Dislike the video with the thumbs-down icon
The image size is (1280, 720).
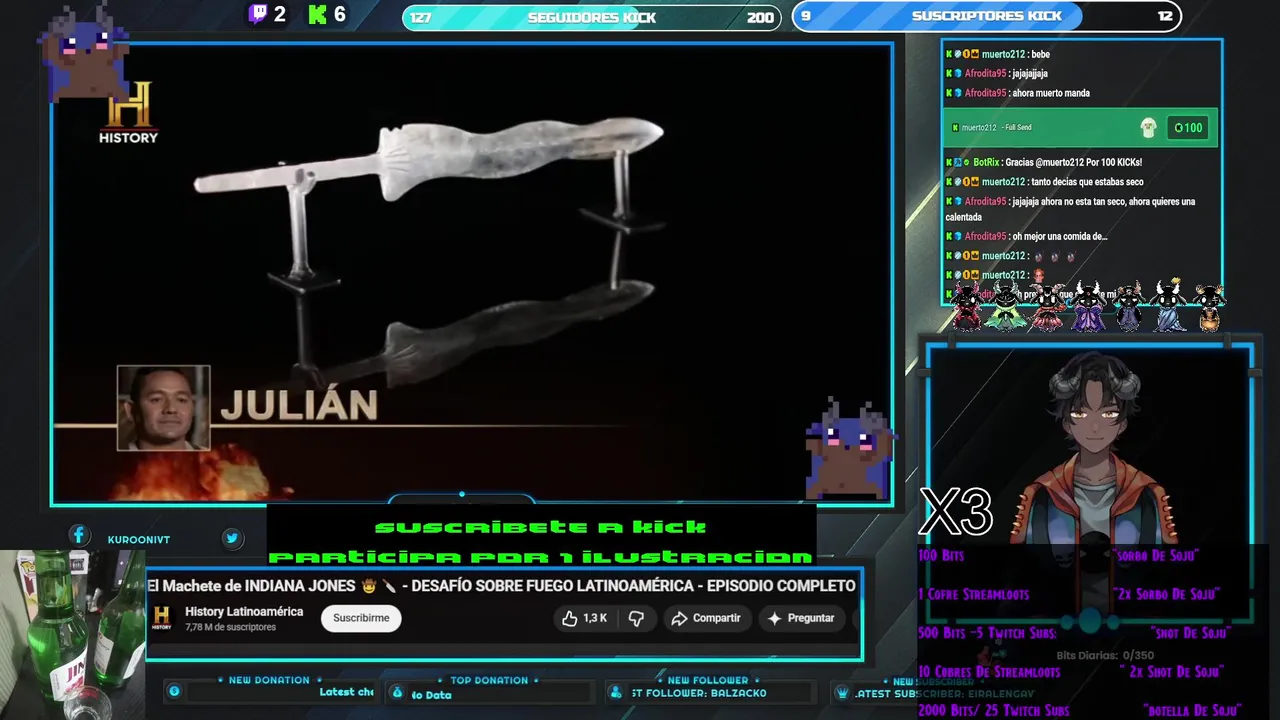(x=636, y=618)
